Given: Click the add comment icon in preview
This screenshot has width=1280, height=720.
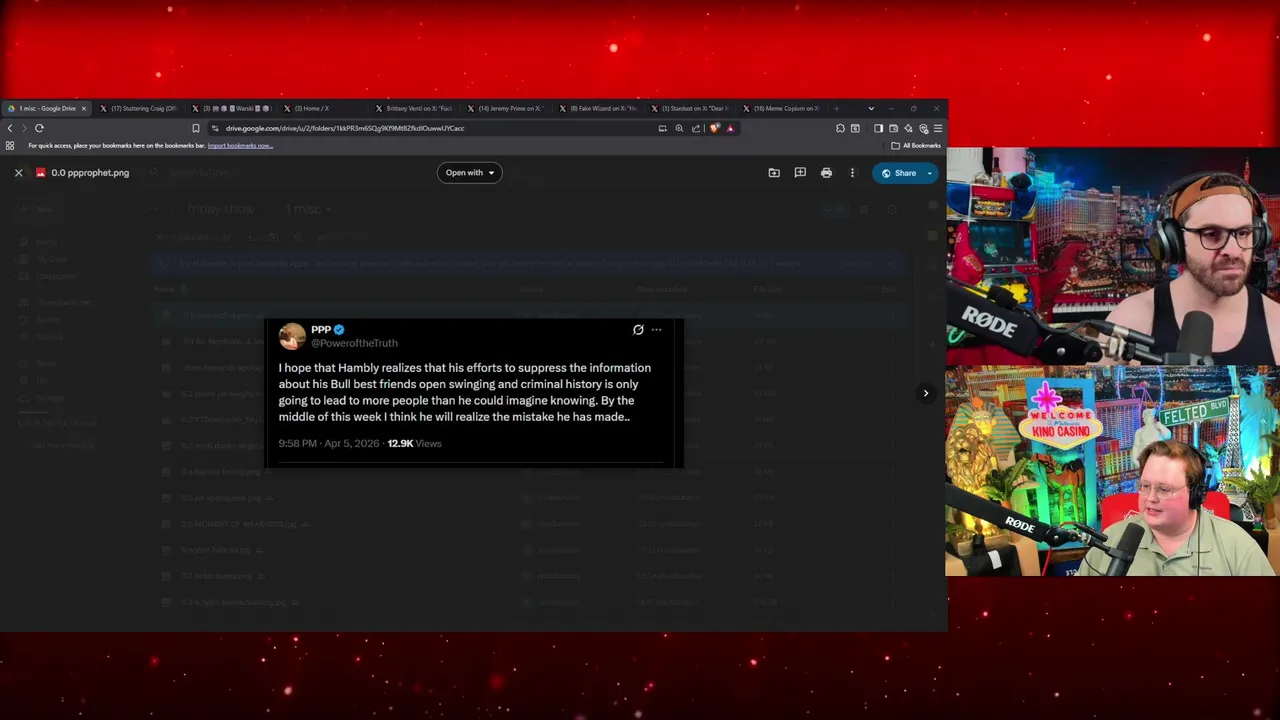Looking at the screenshot, I should pyautogui.click(x=800, y=173).
